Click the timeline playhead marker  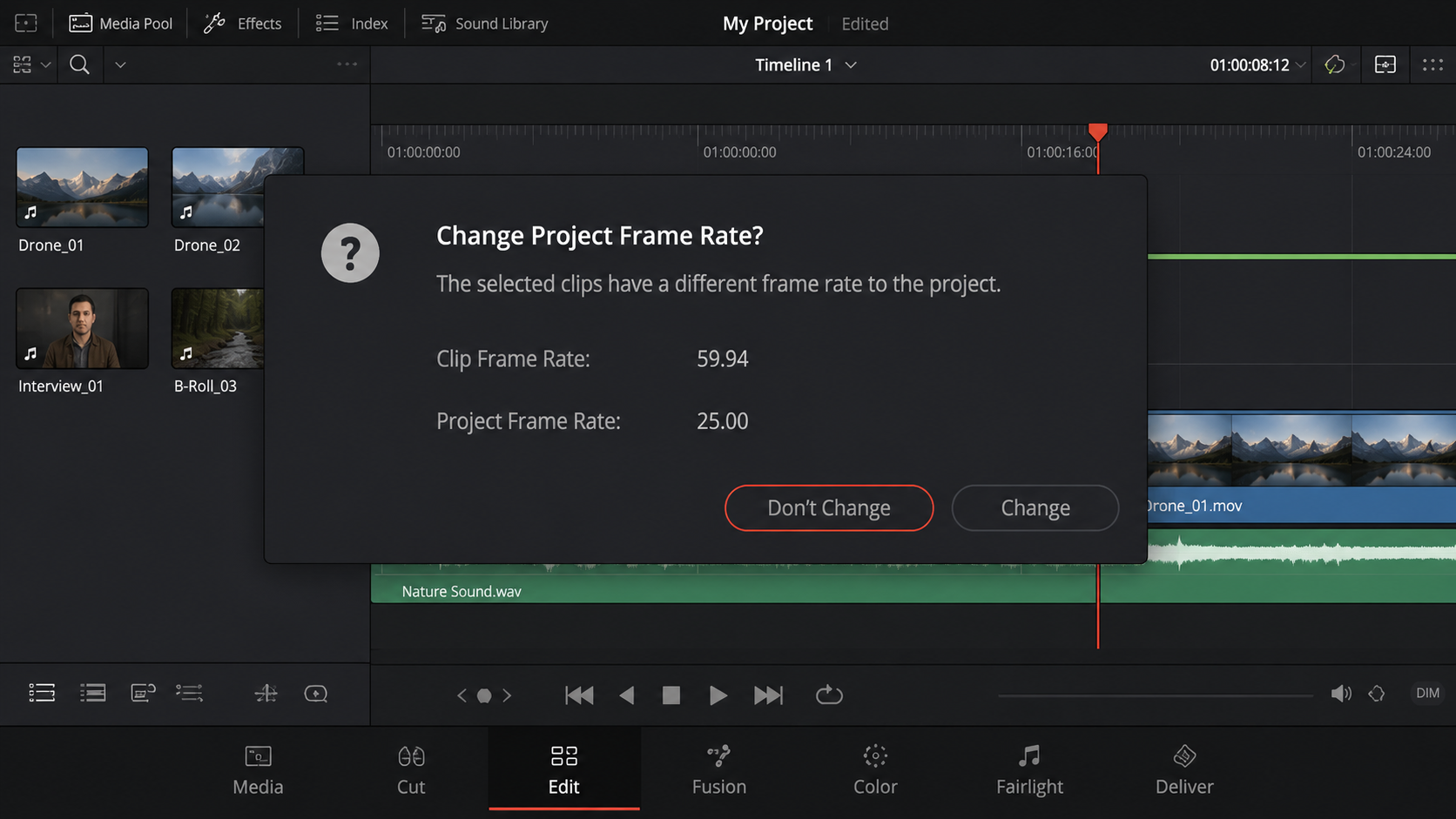pyautogui.click(x=1097, y=132)
